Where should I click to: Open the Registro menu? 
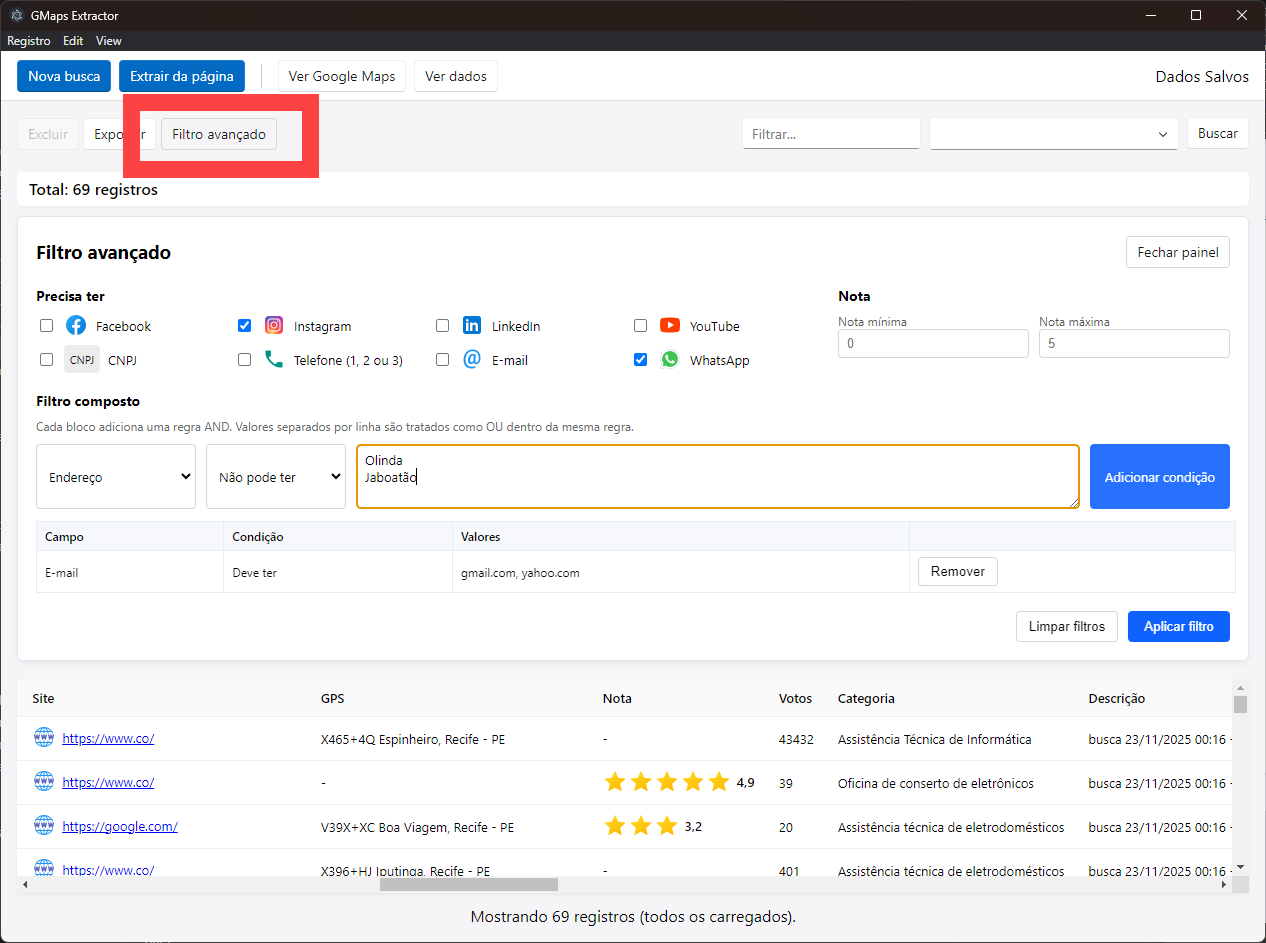point(28,41)
